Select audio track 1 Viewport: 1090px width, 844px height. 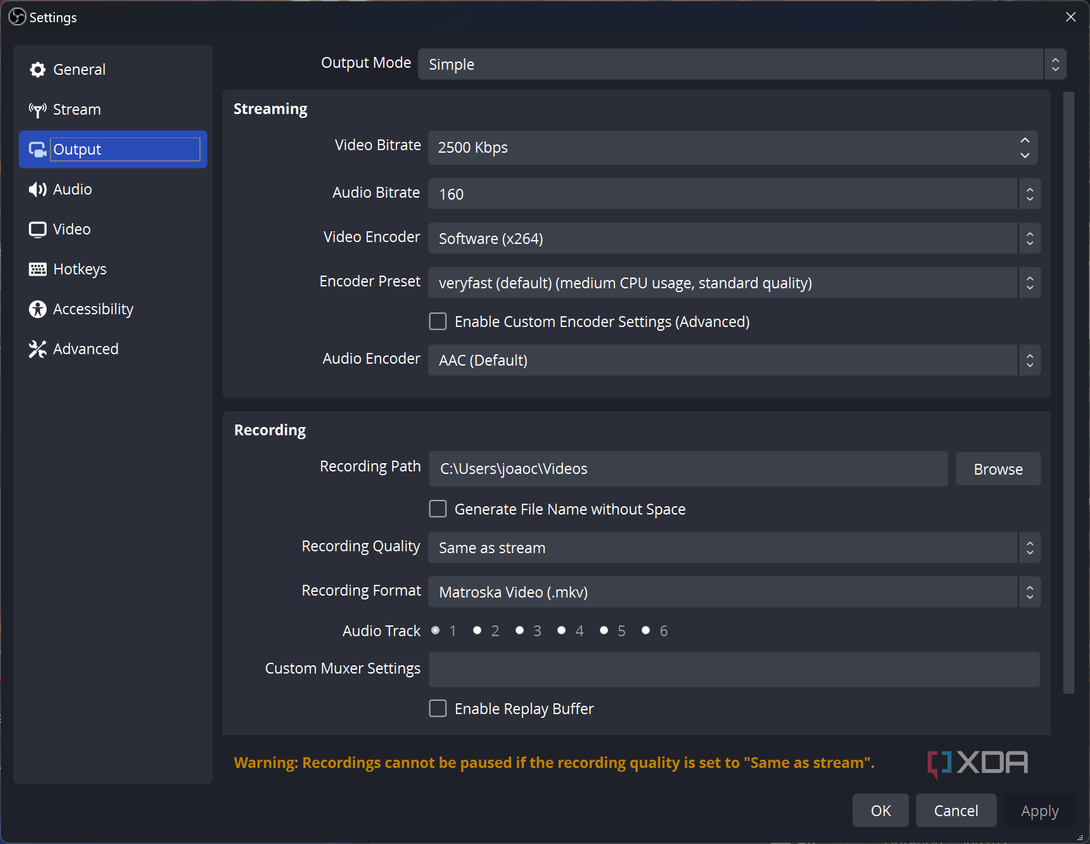[x=436, y=631]
